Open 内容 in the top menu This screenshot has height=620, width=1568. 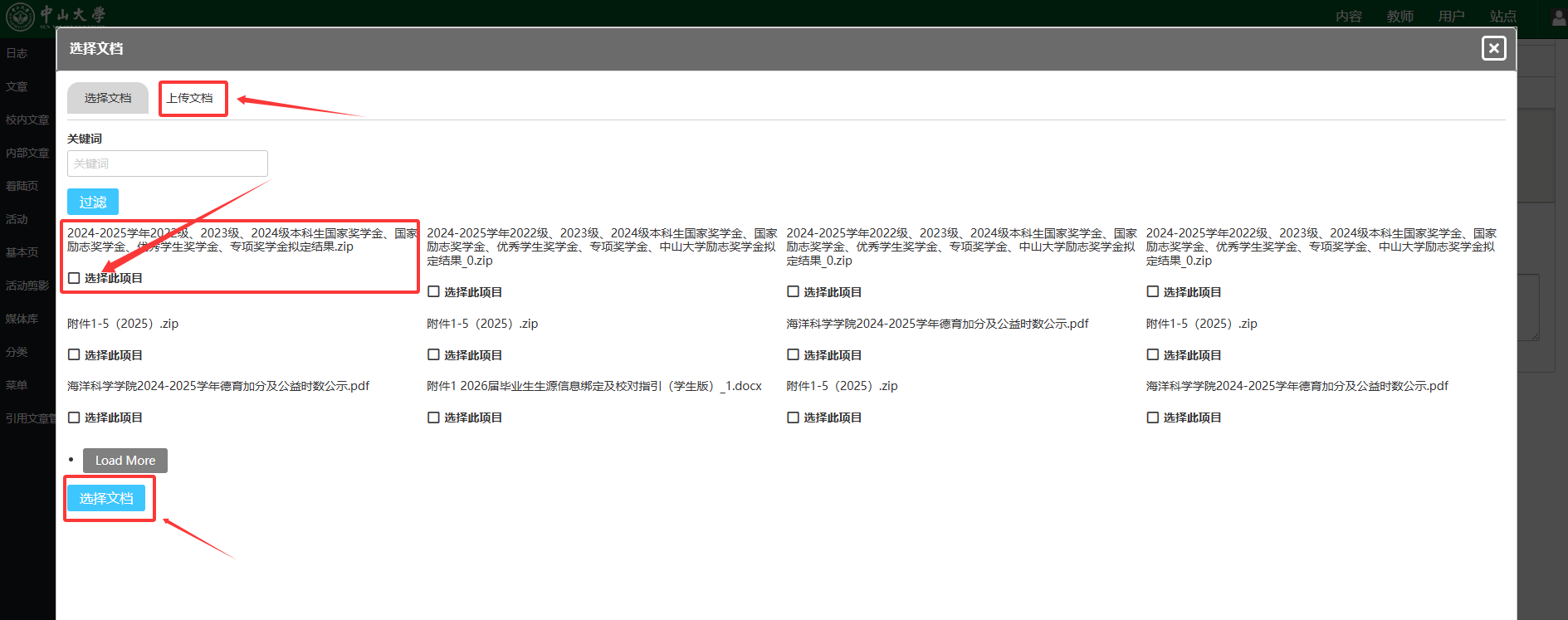tap(1348, 17)
